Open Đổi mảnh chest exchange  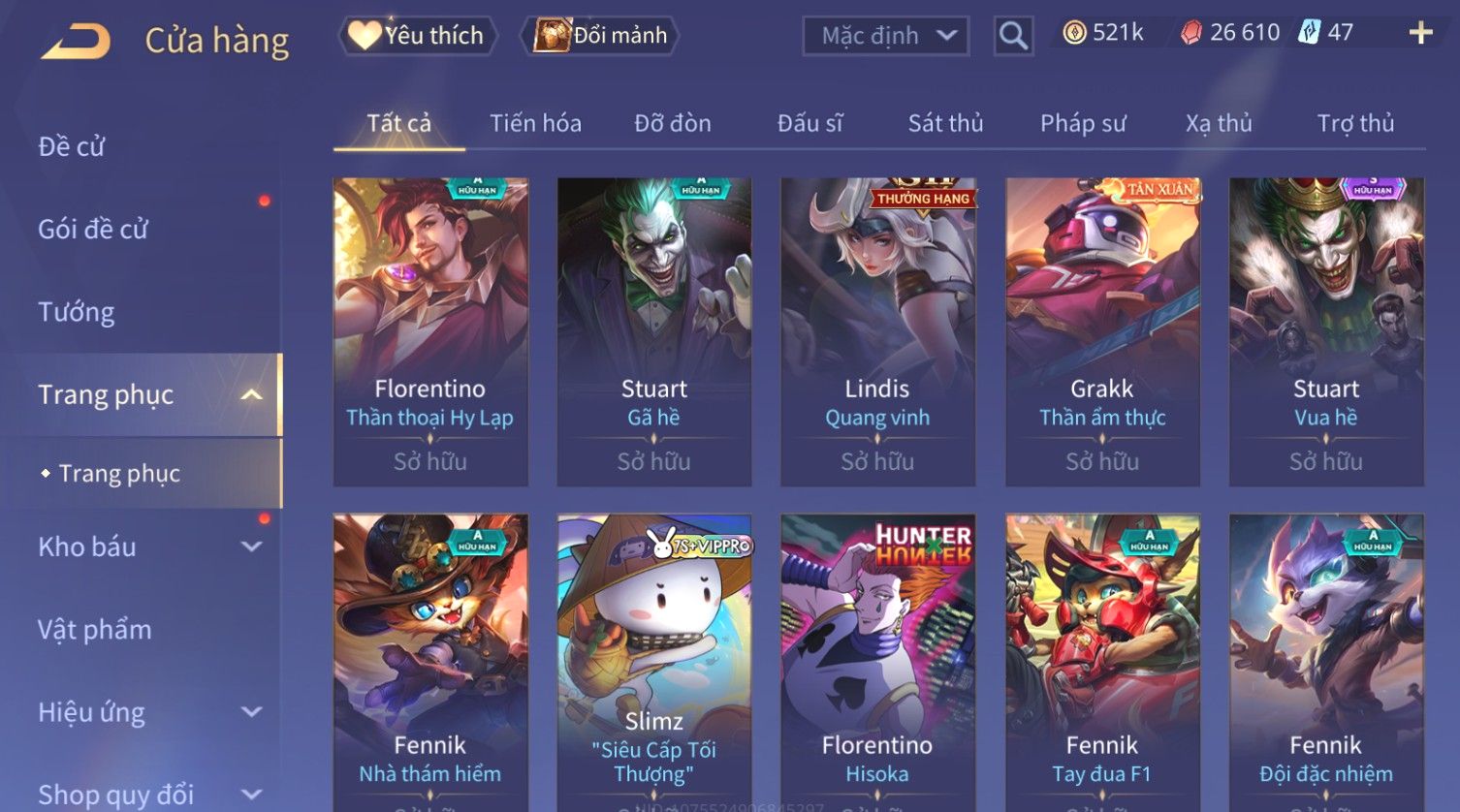click(600, 36)
